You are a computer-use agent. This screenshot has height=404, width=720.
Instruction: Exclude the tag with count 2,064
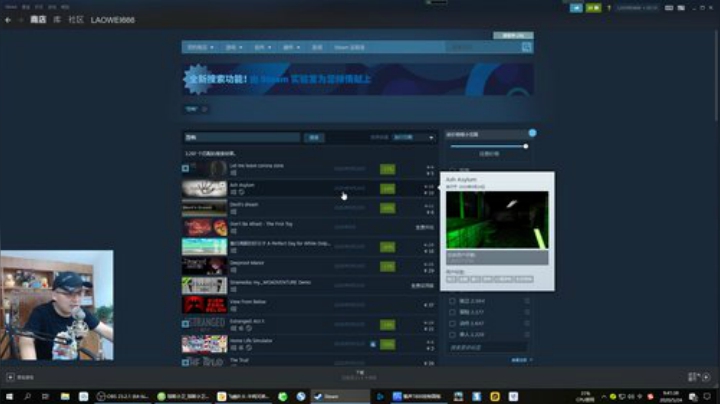click(x=527, y=301)
